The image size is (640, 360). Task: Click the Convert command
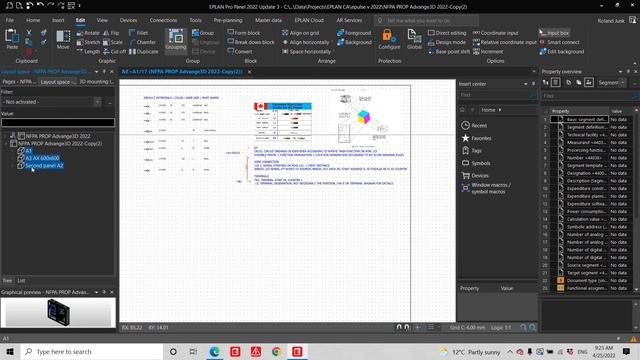tap(240, 51)
